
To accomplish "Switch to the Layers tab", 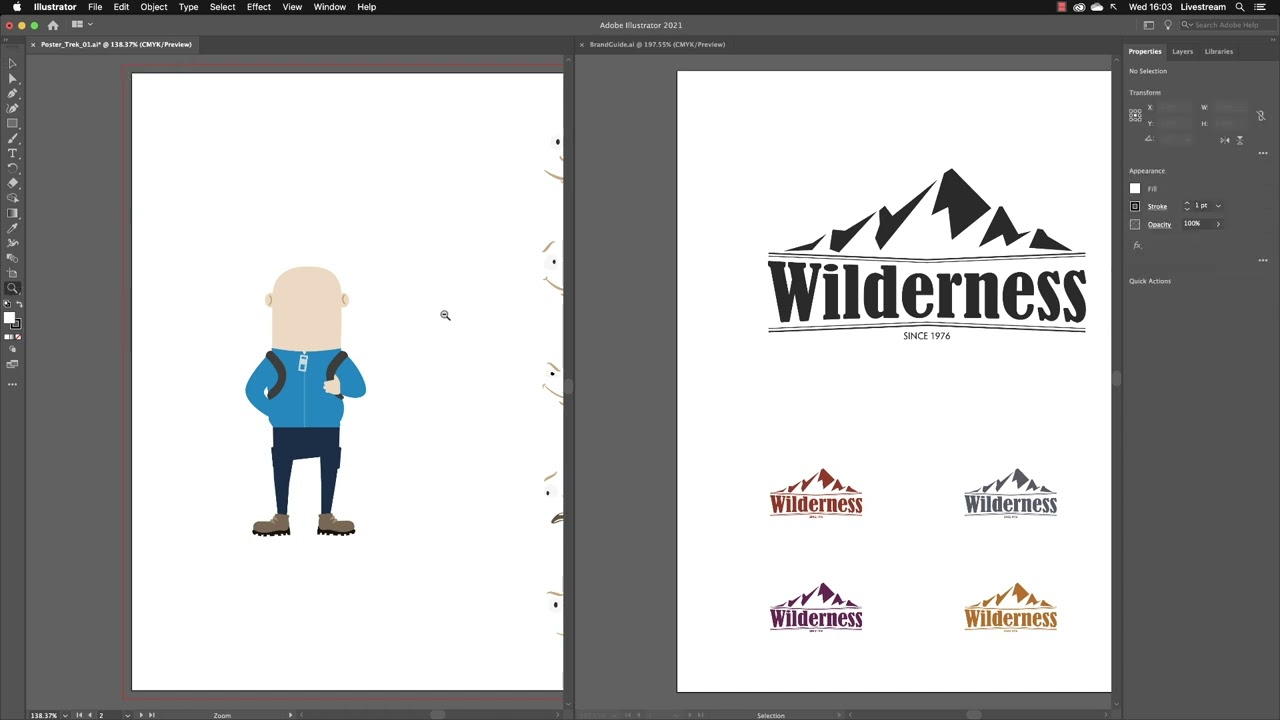I will [1182, 51].
